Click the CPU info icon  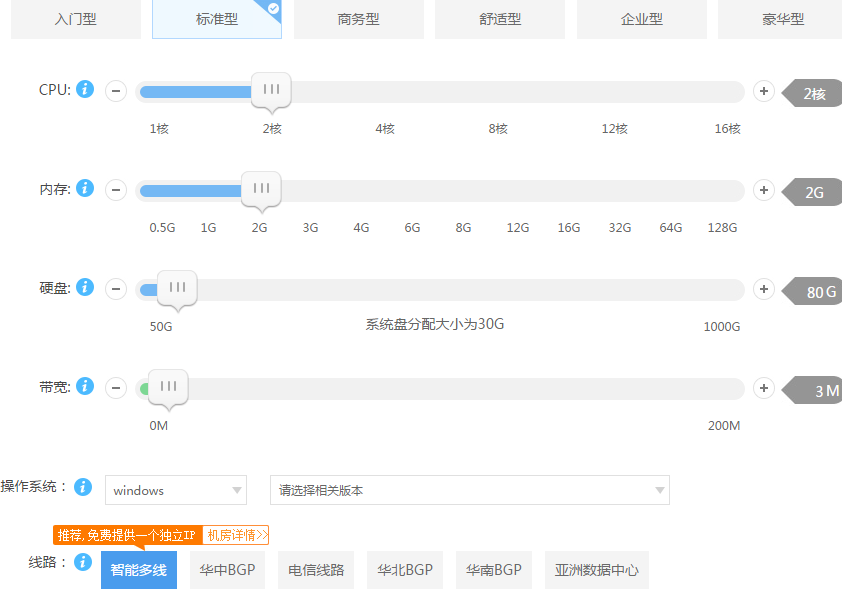[x=85, y=89]
